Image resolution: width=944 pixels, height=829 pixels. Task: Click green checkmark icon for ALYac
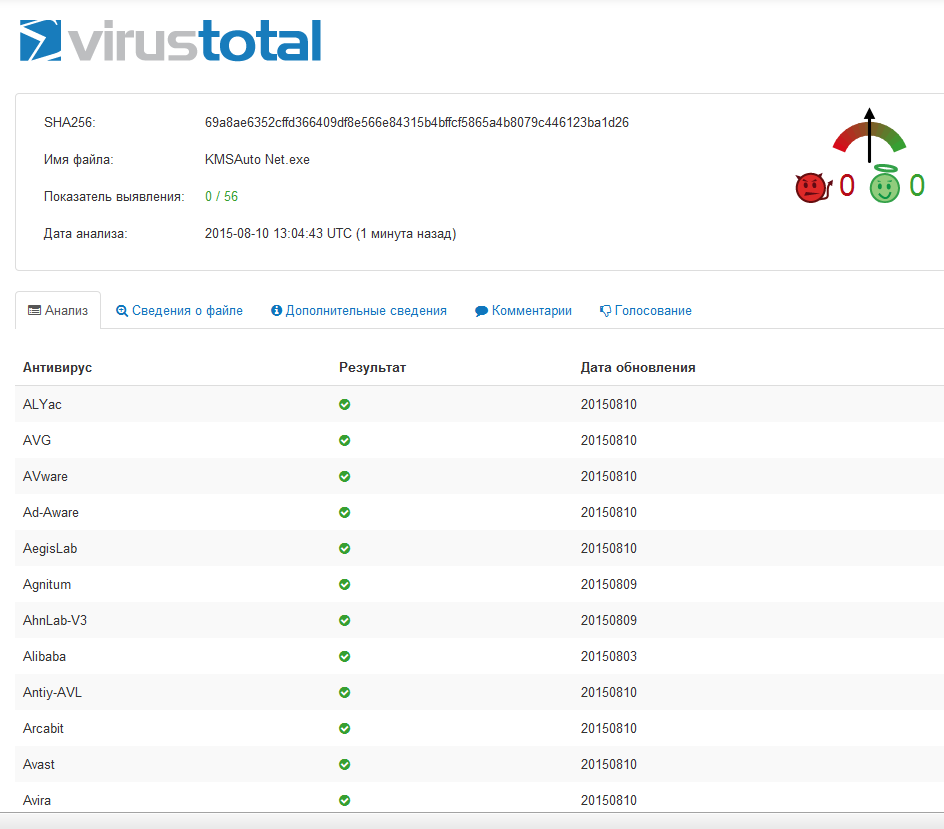tap(345, 405)
